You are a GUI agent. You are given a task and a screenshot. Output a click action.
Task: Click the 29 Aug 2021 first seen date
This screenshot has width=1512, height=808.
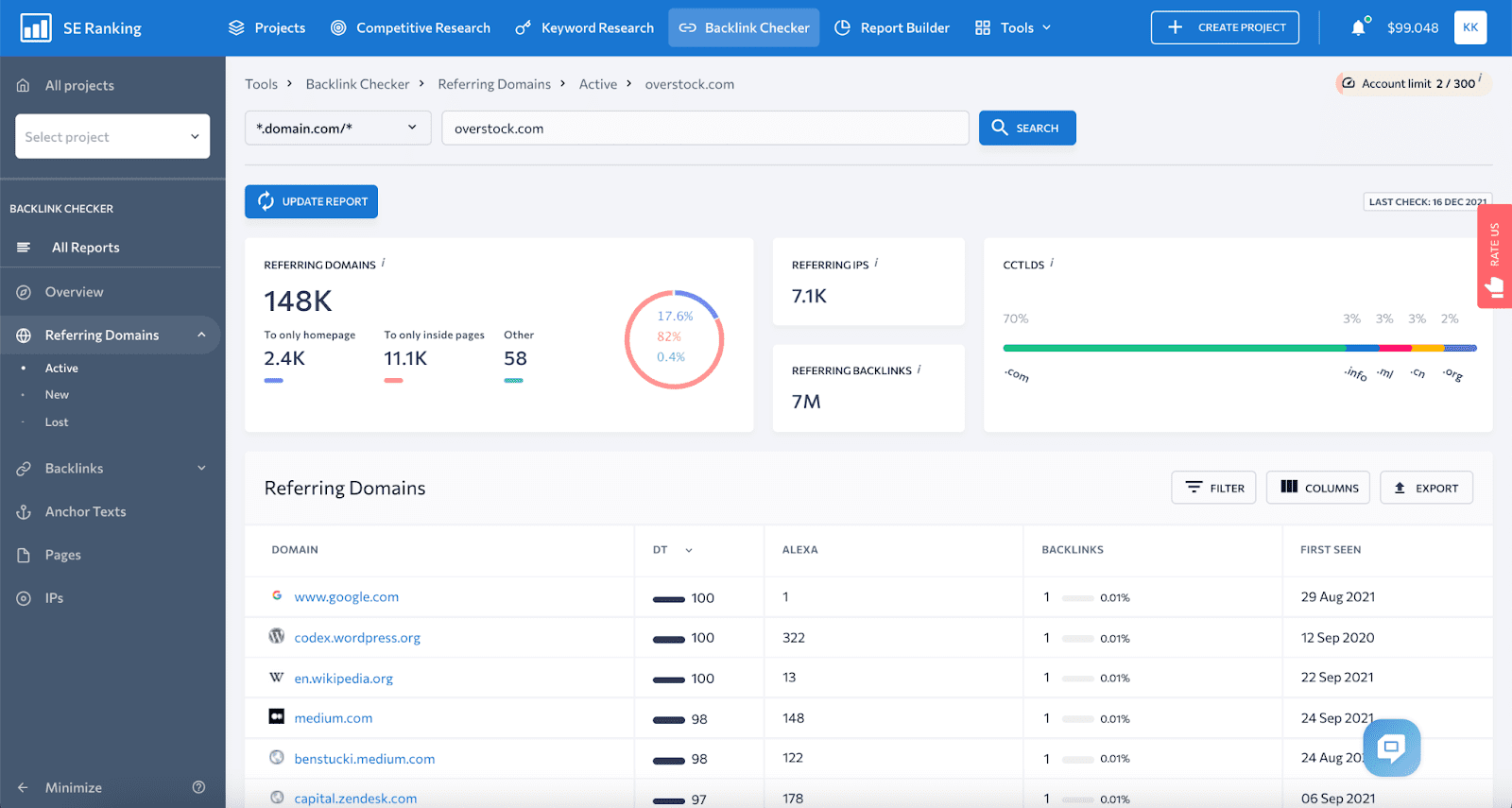point(1337,597)
